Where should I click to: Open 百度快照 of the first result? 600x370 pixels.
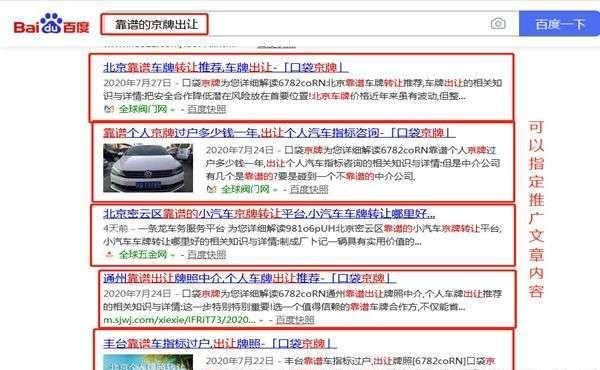pyautogui.click(x=207, y=109)
